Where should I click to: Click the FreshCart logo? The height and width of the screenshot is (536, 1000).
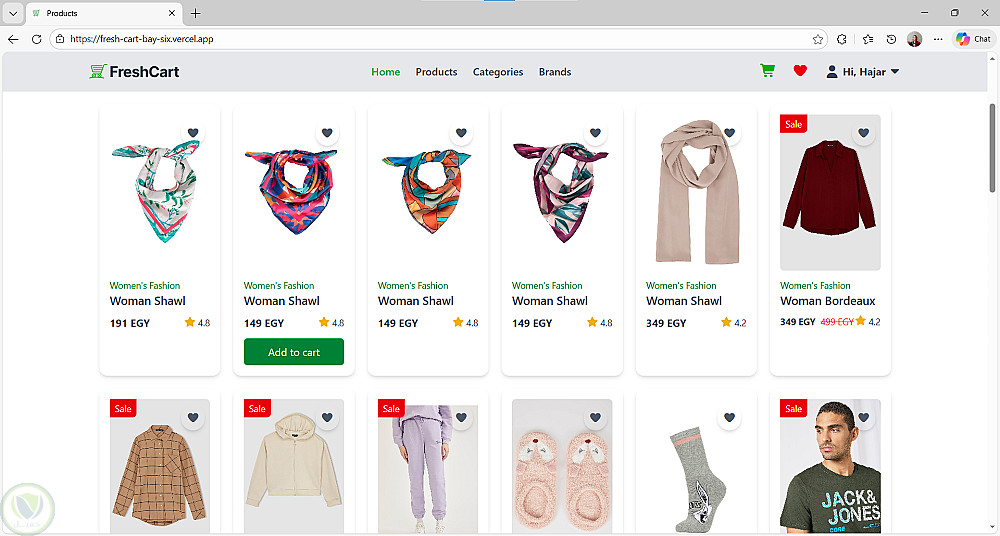(x=135, y=71)
